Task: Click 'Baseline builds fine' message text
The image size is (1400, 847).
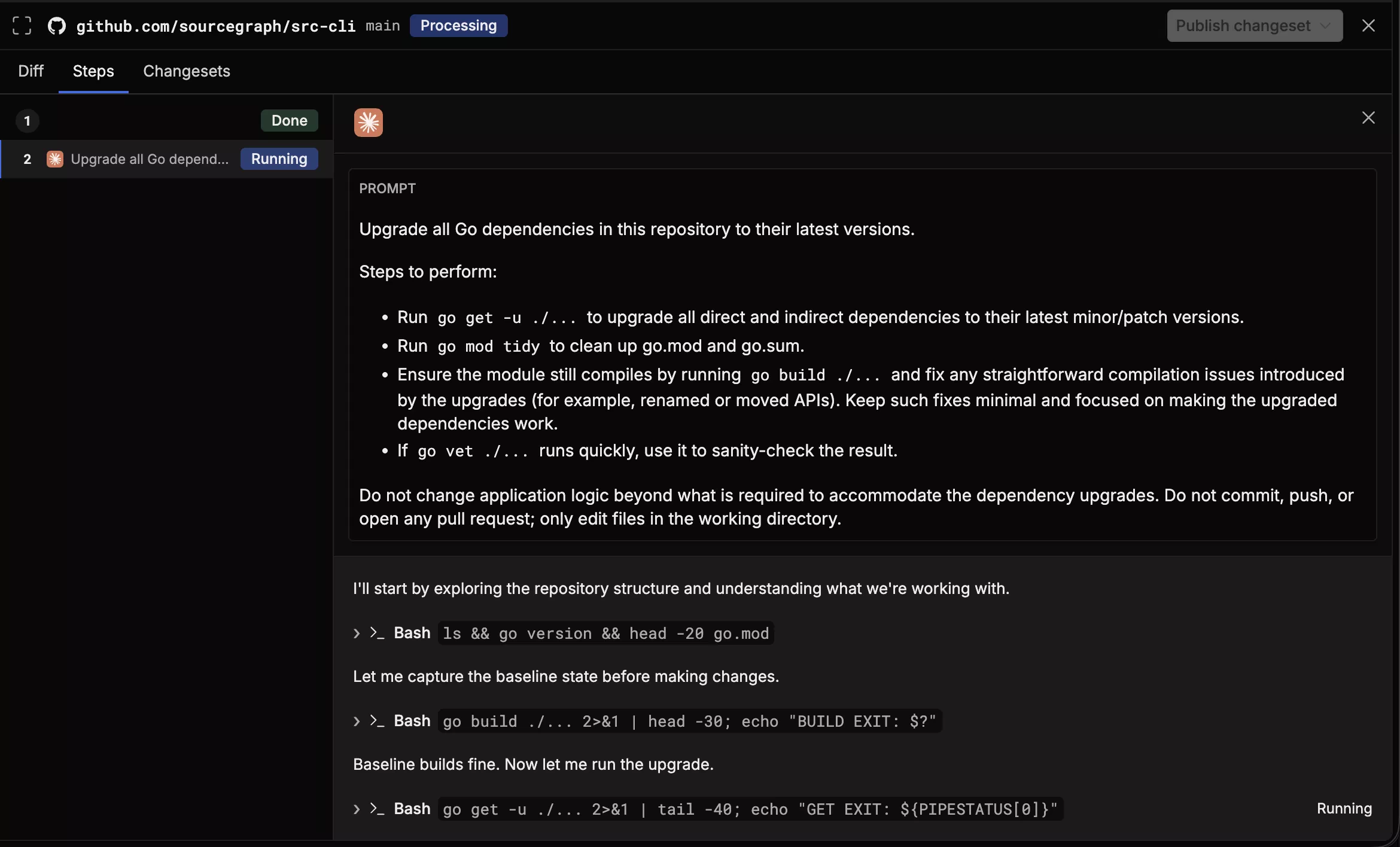Action: pos(533,765)
